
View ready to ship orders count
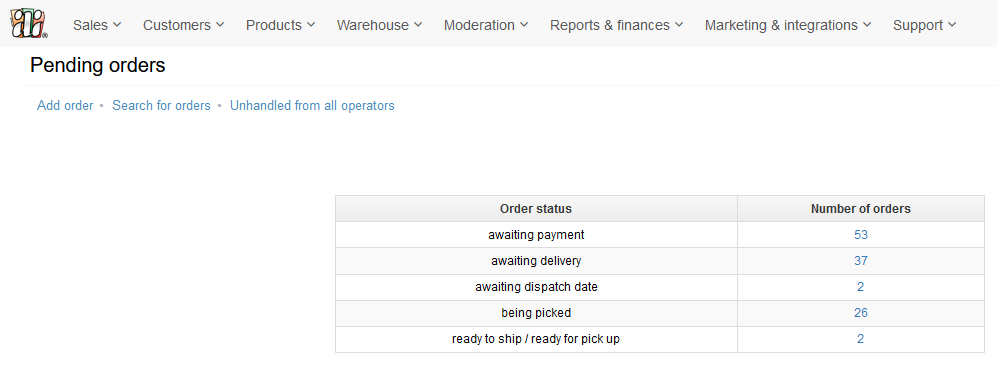tap(860, 339)
